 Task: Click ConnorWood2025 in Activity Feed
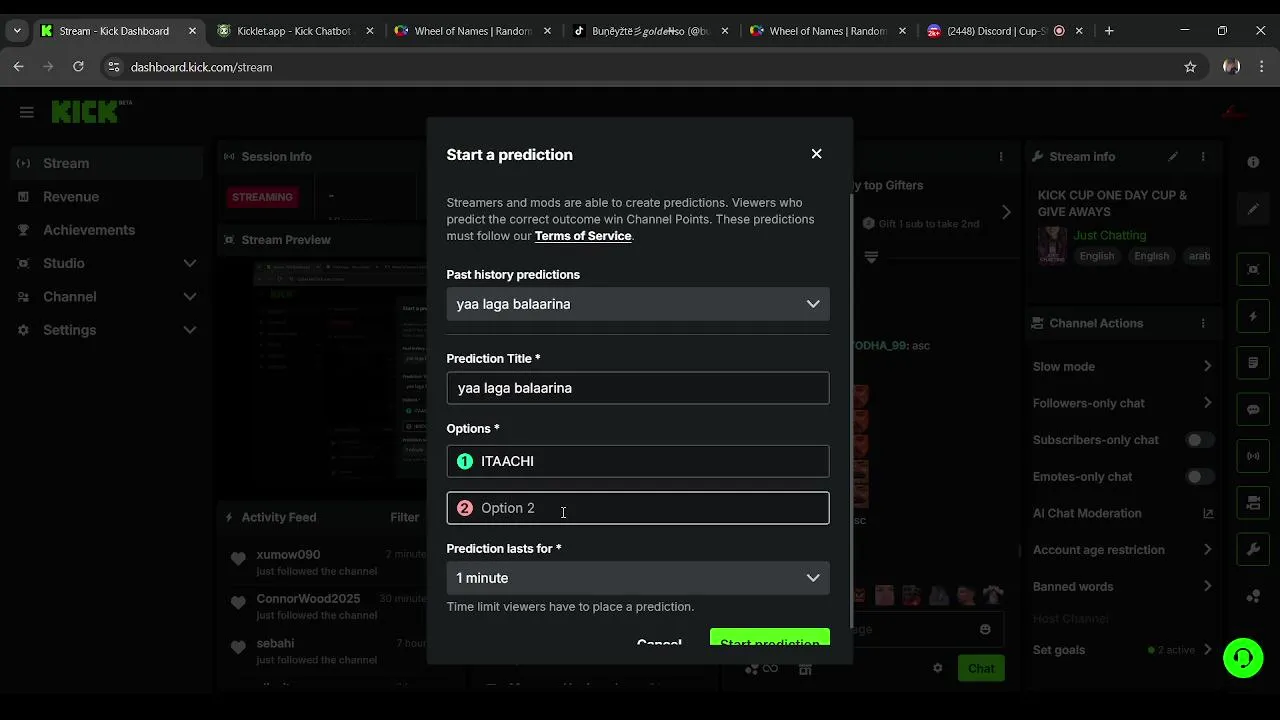308,599
